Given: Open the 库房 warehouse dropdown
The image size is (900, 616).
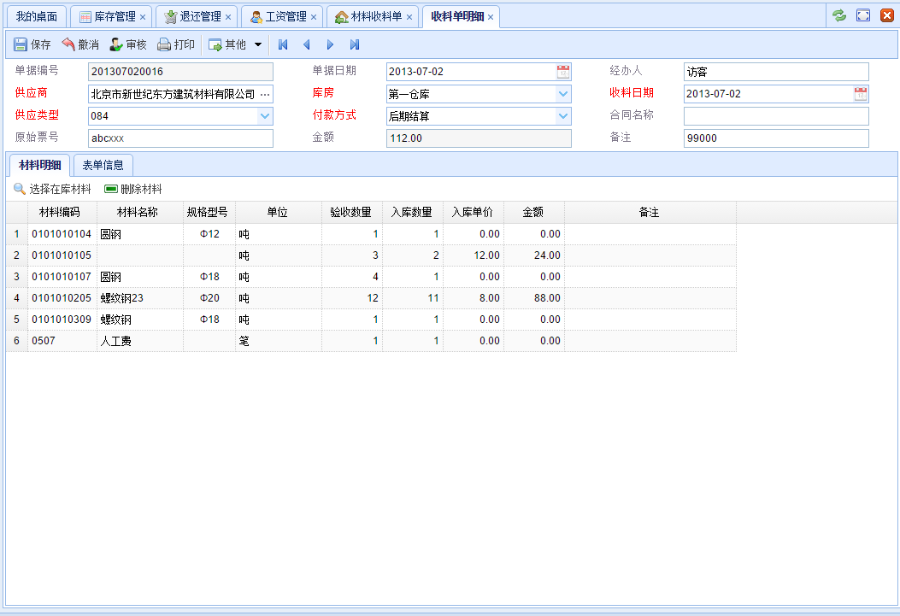Looking at the screenshot, I should coord(562,95).
